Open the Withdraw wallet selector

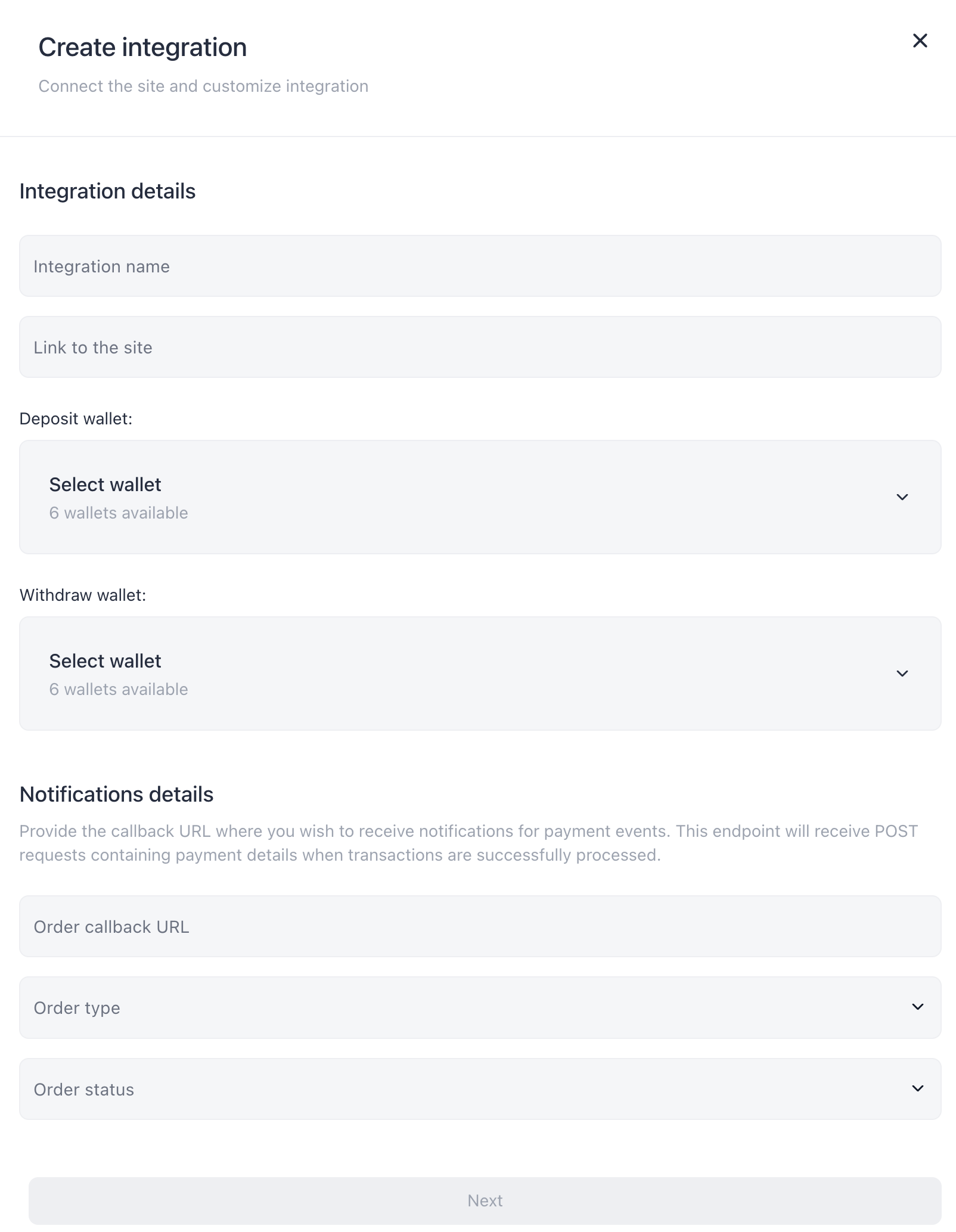pyautogui.click(x=480, y=674)
